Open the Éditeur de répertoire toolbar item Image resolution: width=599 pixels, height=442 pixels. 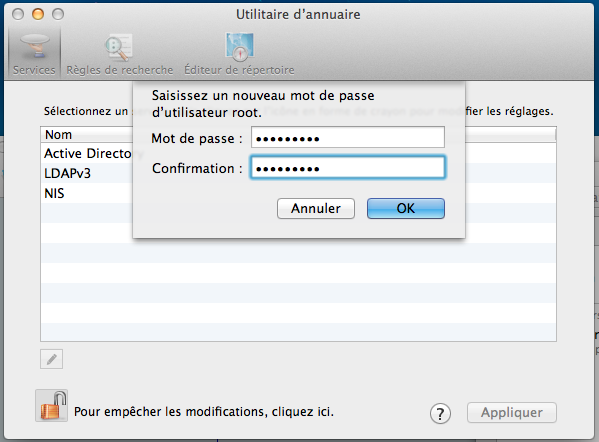pyautogui.click(x=239, y=53)
